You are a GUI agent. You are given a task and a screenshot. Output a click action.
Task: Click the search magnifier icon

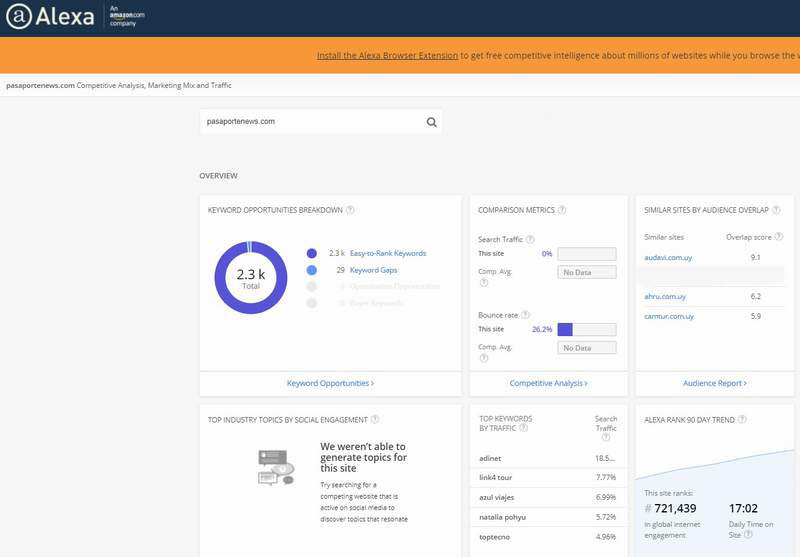[x=432, y=122]
